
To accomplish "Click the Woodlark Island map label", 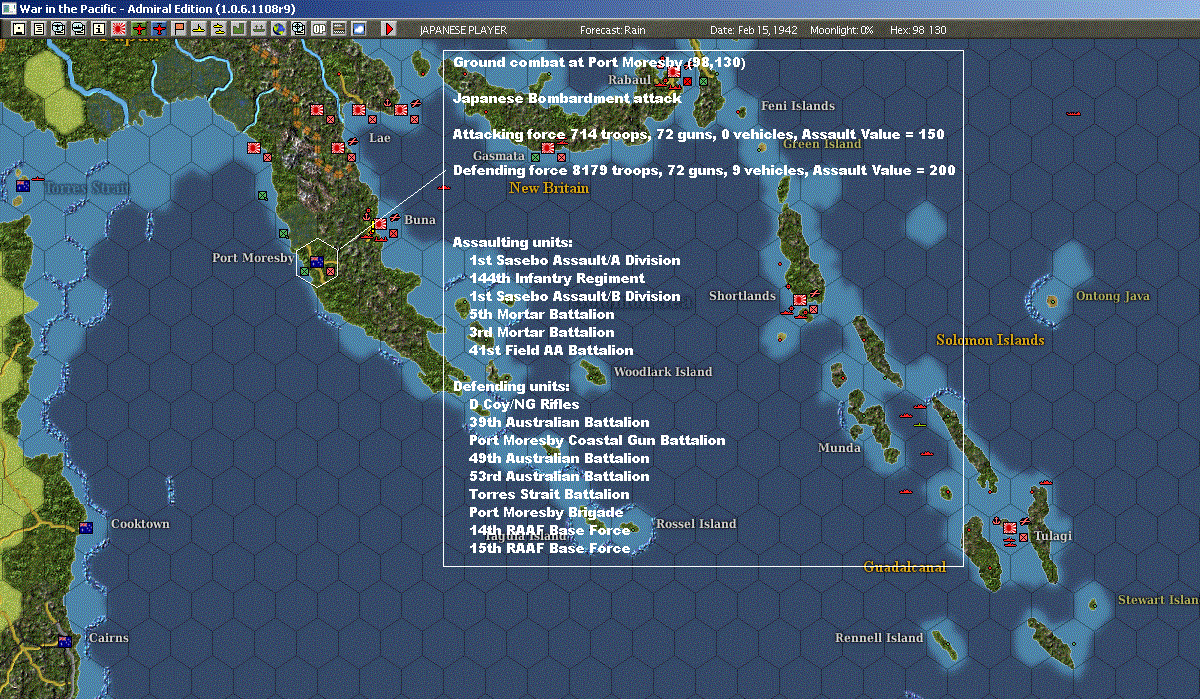I will pyautogui.click(x=663, y=372).
